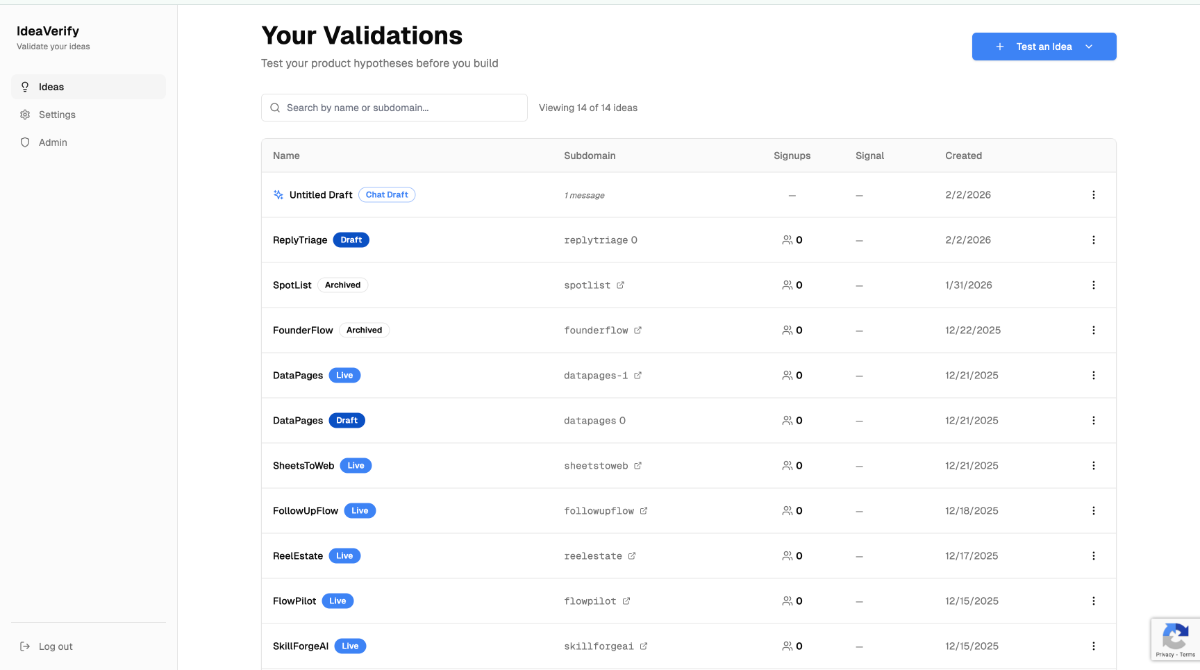Click the Created column header
This screenshot has height=670, width=1200.
click(x=963, y=156)
